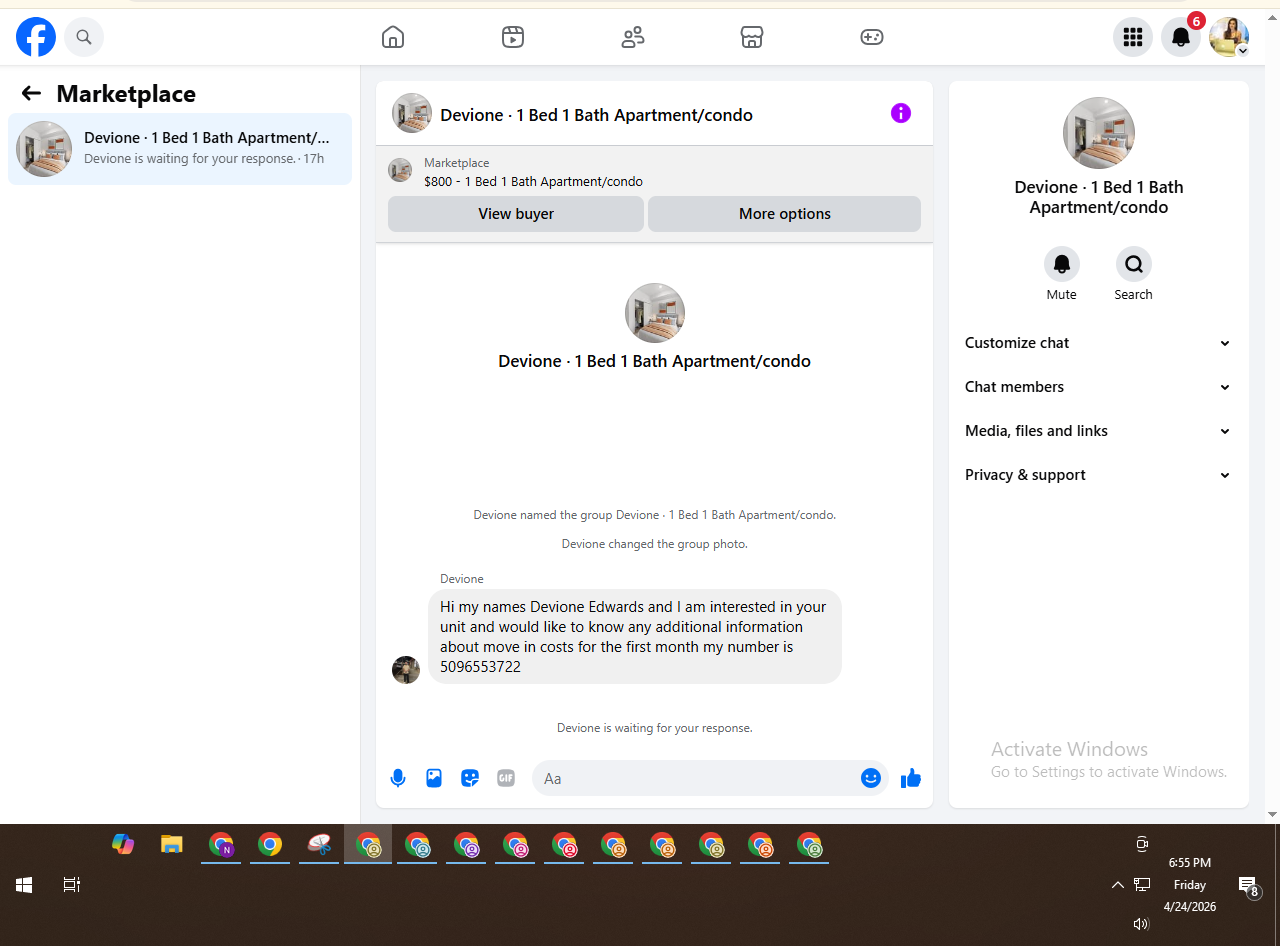Image resolution: width=1280 pixels, height=946 pixels.
Task: Open the Windows notification center icon
Action: pyautogui.click(x=1248, y=886)
